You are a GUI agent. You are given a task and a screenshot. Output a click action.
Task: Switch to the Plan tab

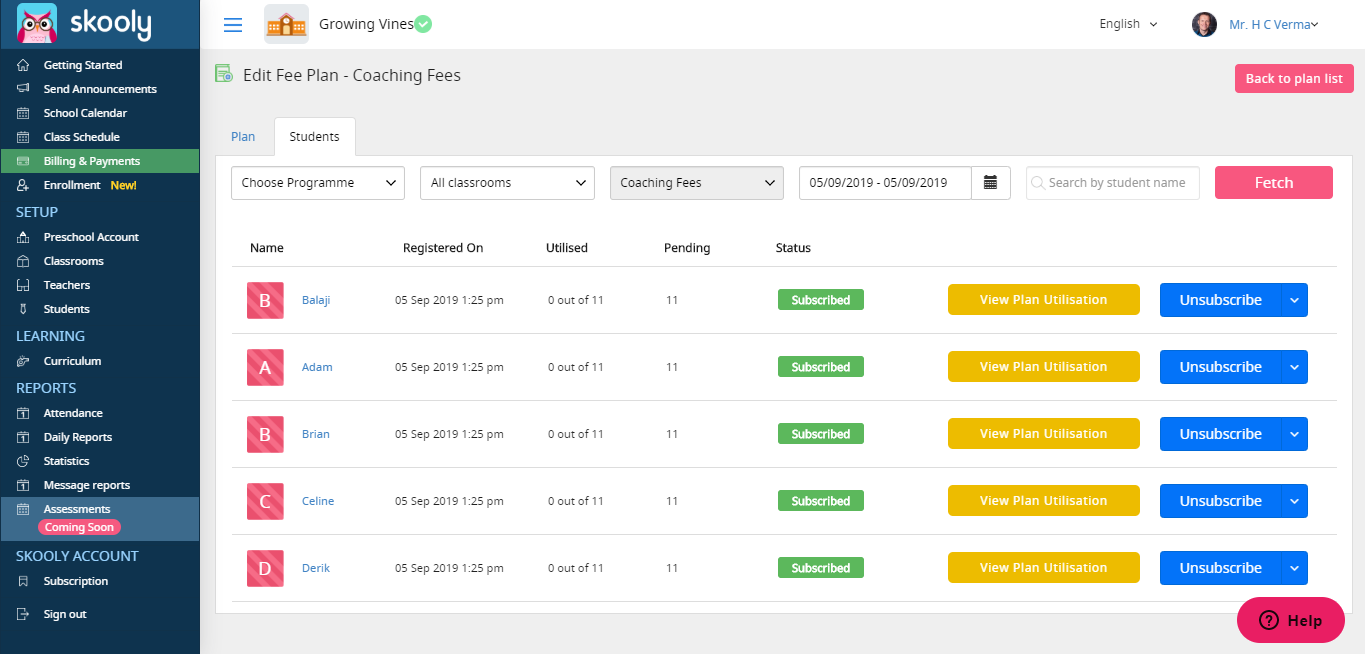coord(243,137)
